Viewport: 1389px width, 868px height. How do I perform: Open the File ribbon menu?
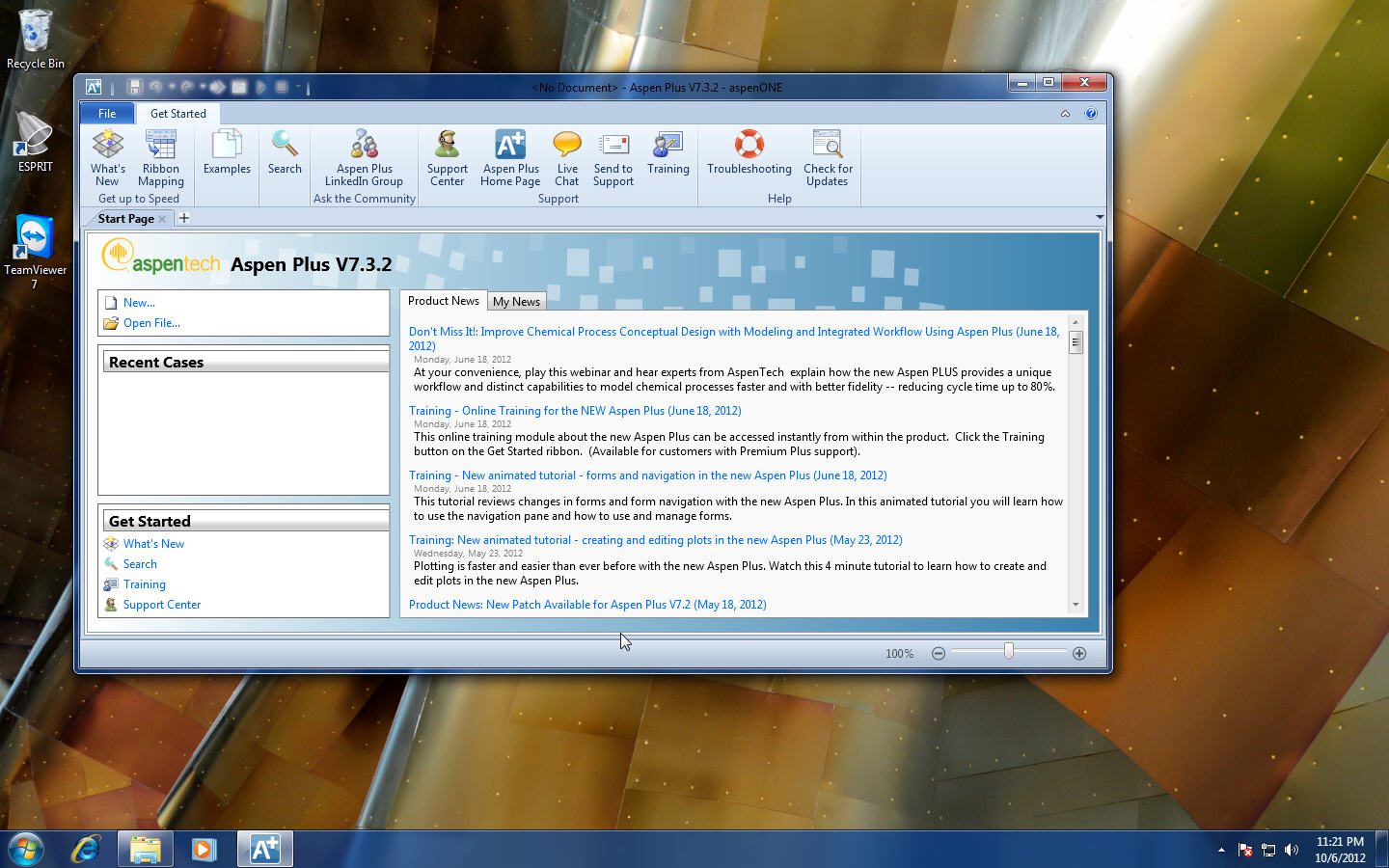pos(107,113)
